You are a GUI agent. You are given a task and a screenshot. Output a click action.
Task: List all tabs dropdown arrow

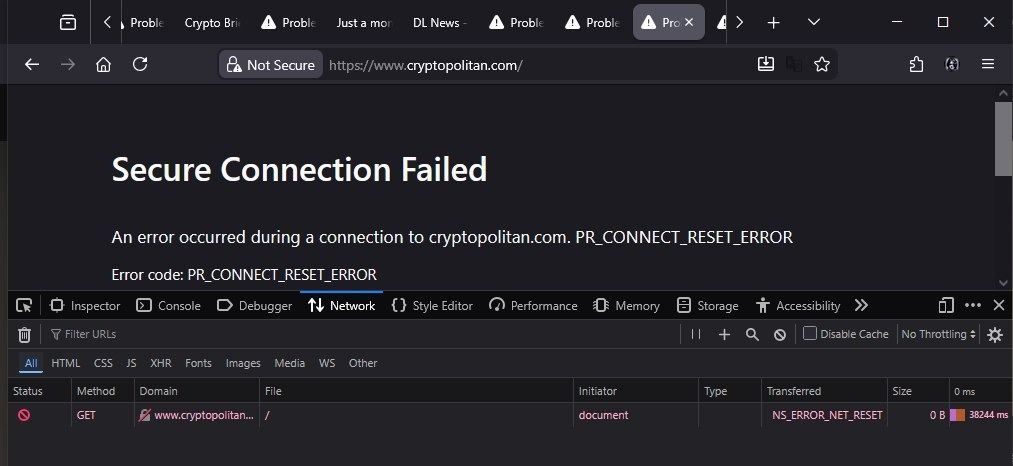point(814,22)
